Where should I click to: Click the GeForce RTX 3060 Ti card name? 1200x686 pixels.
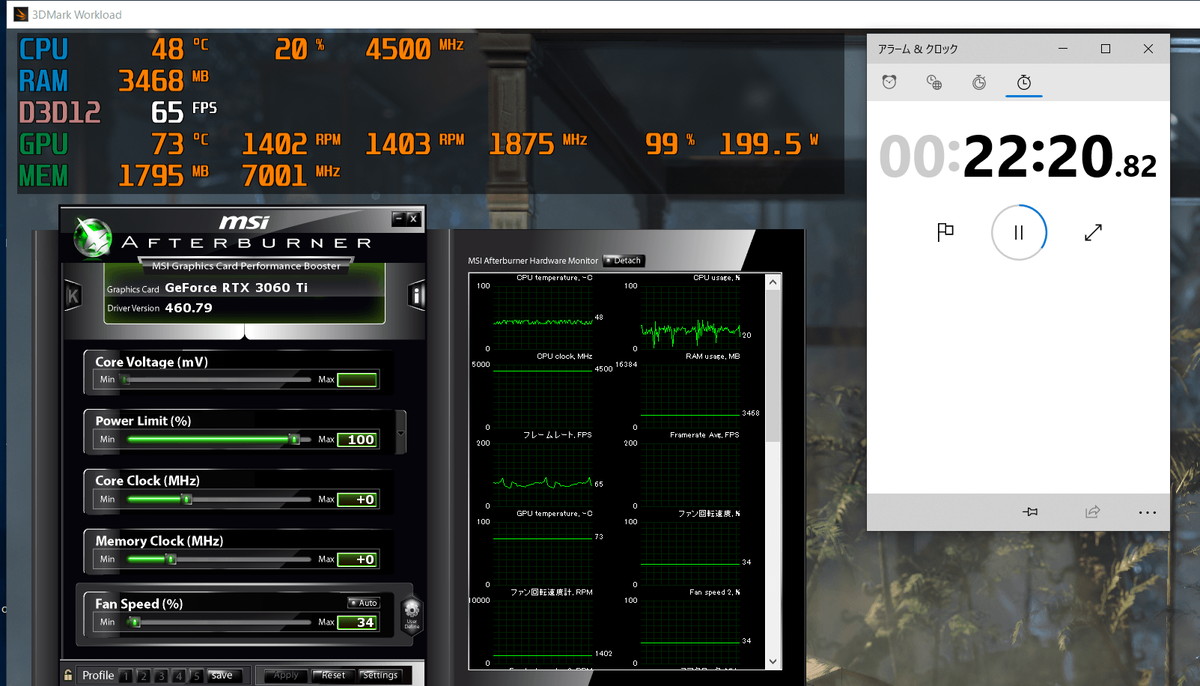pos(236,288)
